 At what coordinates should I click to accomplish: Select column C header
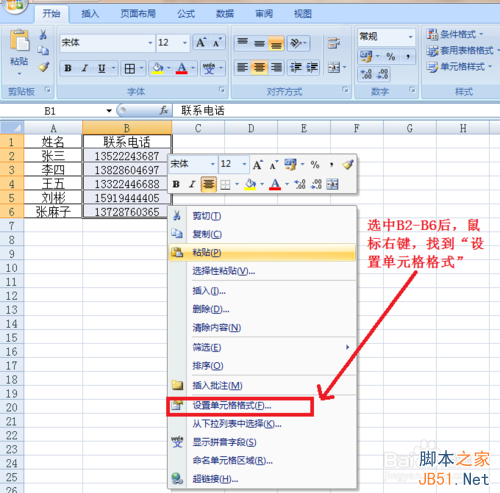(198, 128)
